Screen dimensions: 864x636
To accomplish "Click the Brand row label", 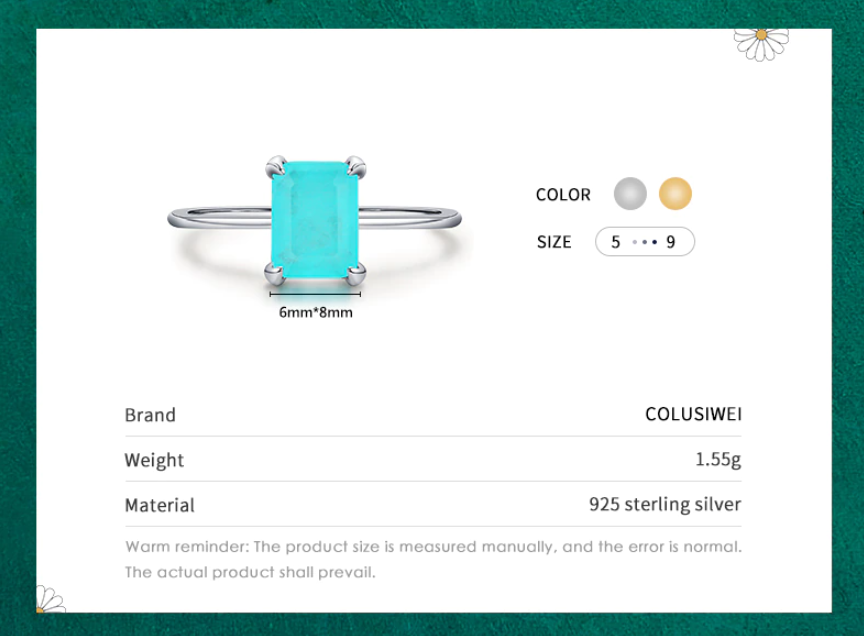I will (150, 415).
